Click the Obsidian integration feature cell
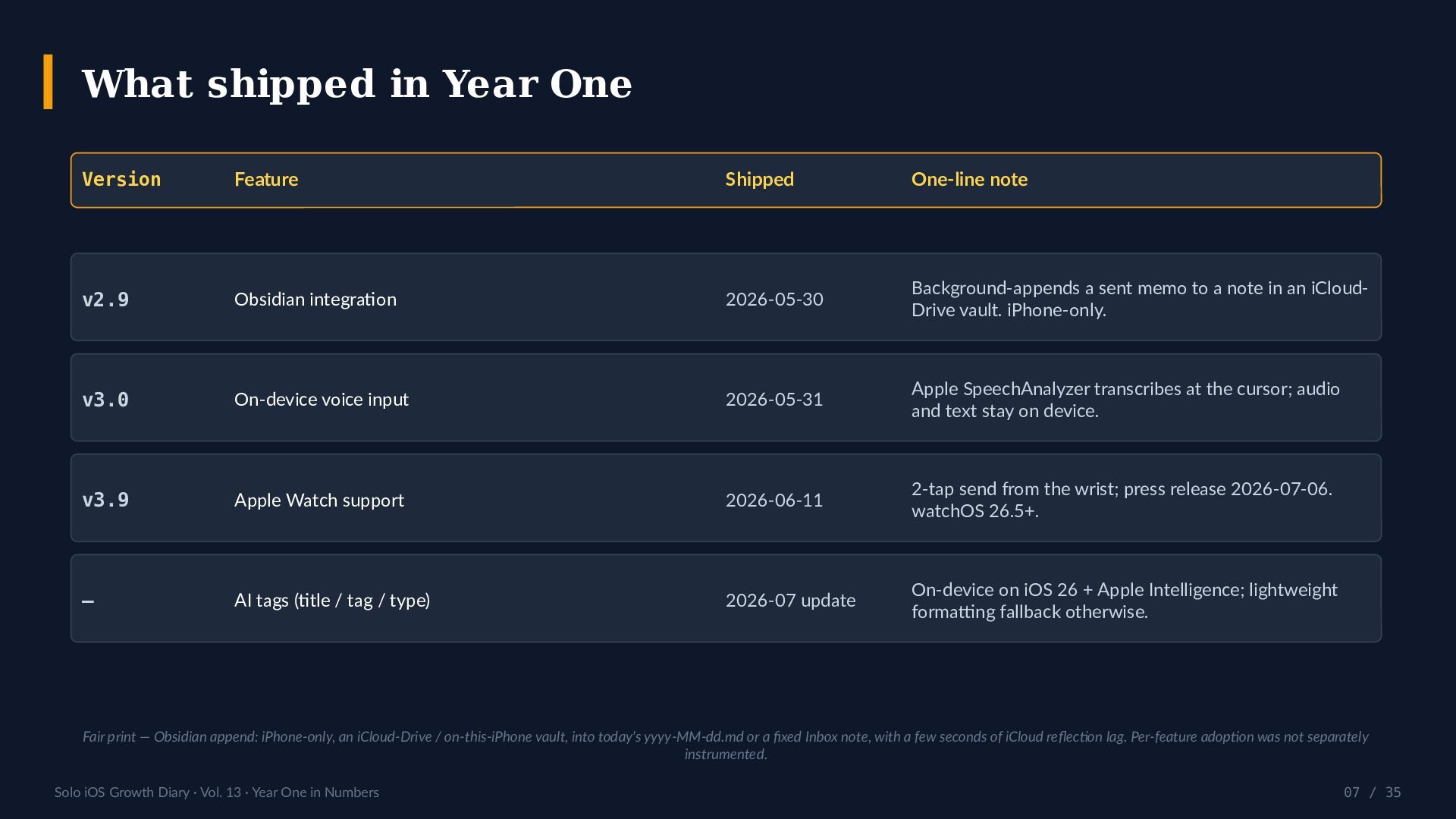 coord(315,300)
